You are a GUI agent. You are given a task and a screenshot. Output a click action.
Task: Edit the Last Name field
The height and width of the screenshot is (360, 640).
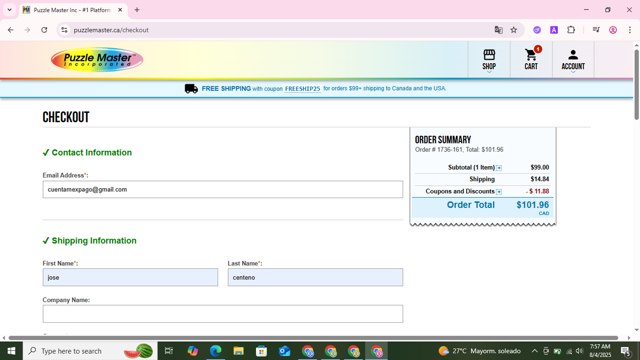click(x=315, y=277)
